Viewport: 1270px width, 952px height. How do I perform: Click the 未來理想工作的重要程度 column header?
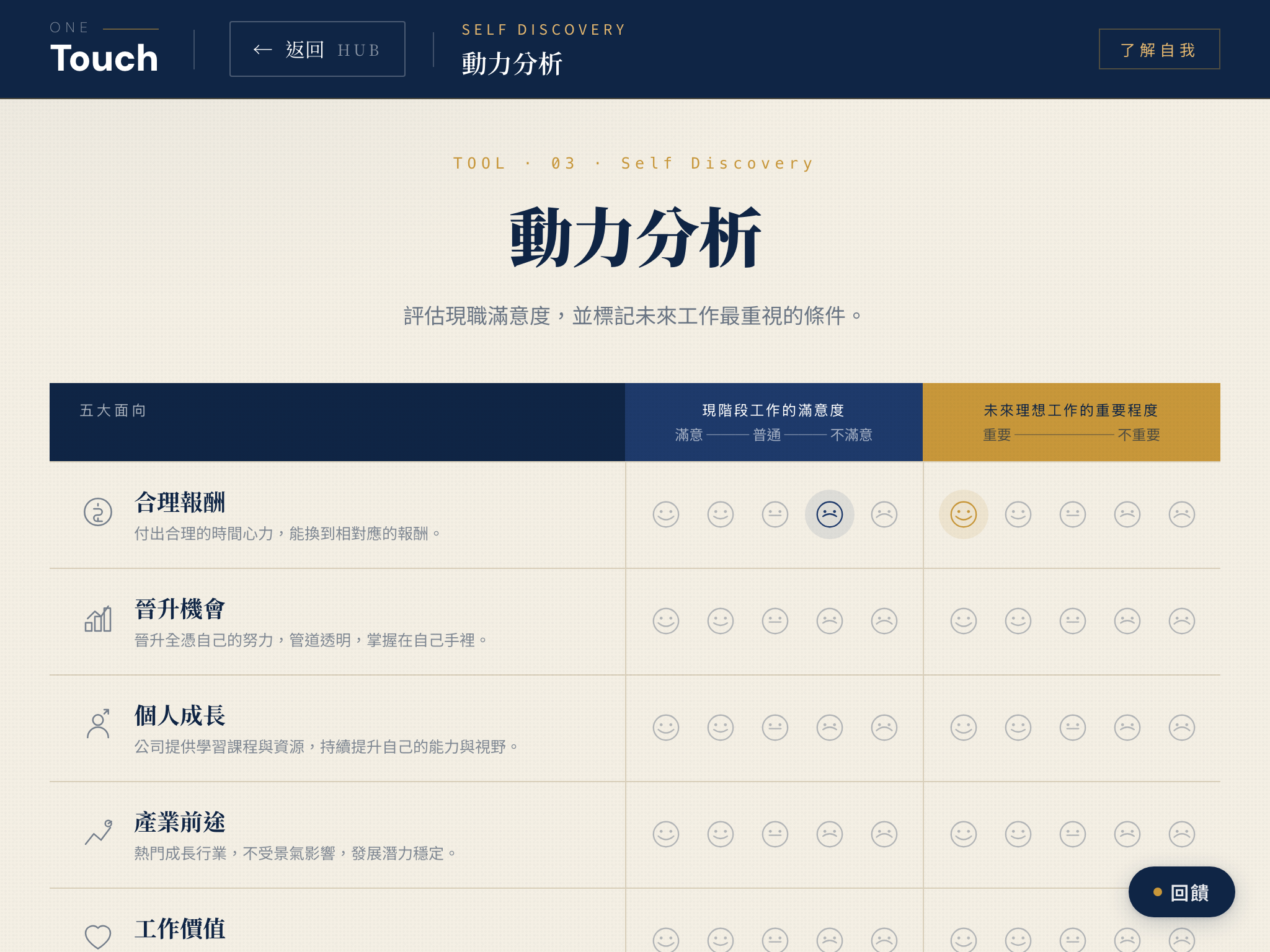(1072, 422)
